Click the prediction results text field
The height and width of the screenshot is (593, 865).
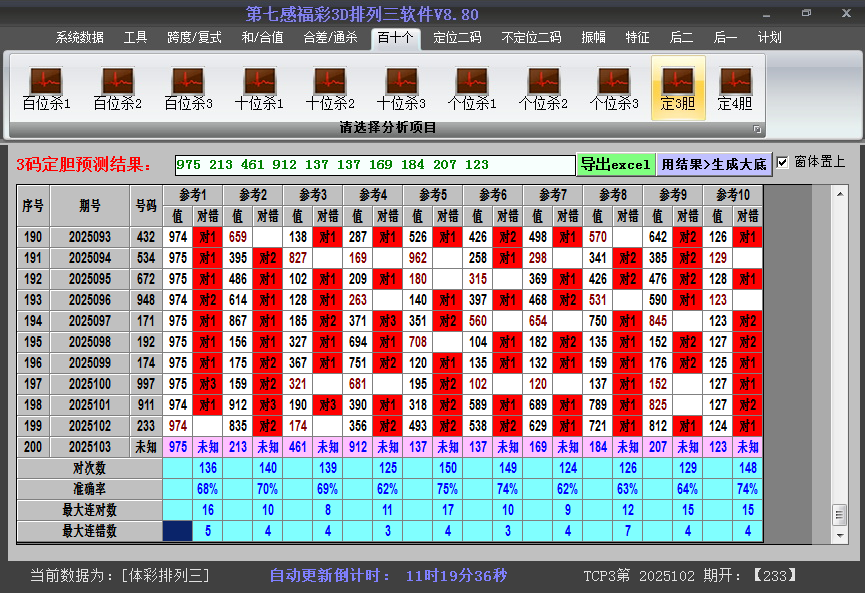(375, 165)
